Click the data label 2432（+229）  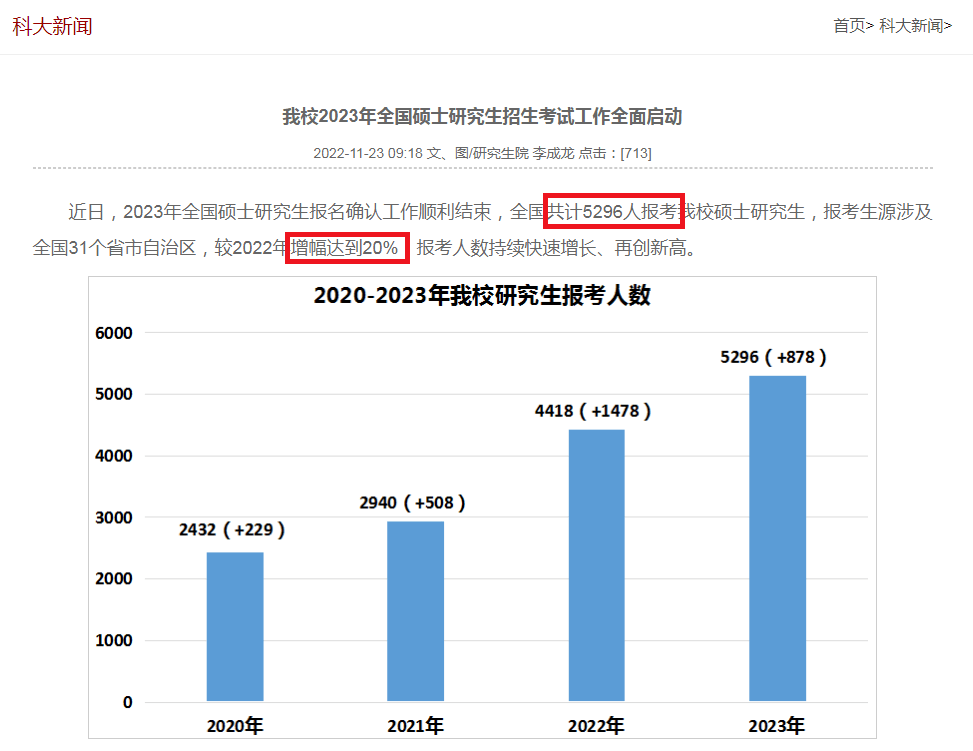point(234,533)
